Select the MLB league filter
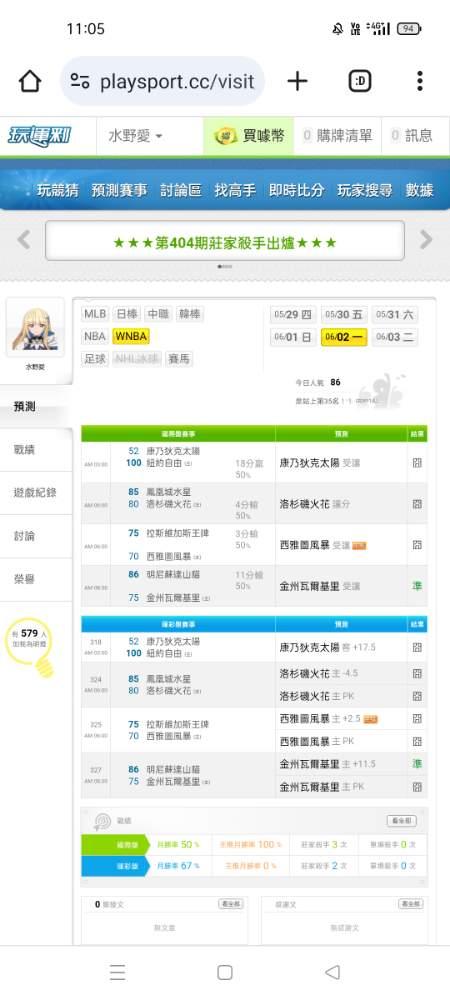 tap(95, 314)
